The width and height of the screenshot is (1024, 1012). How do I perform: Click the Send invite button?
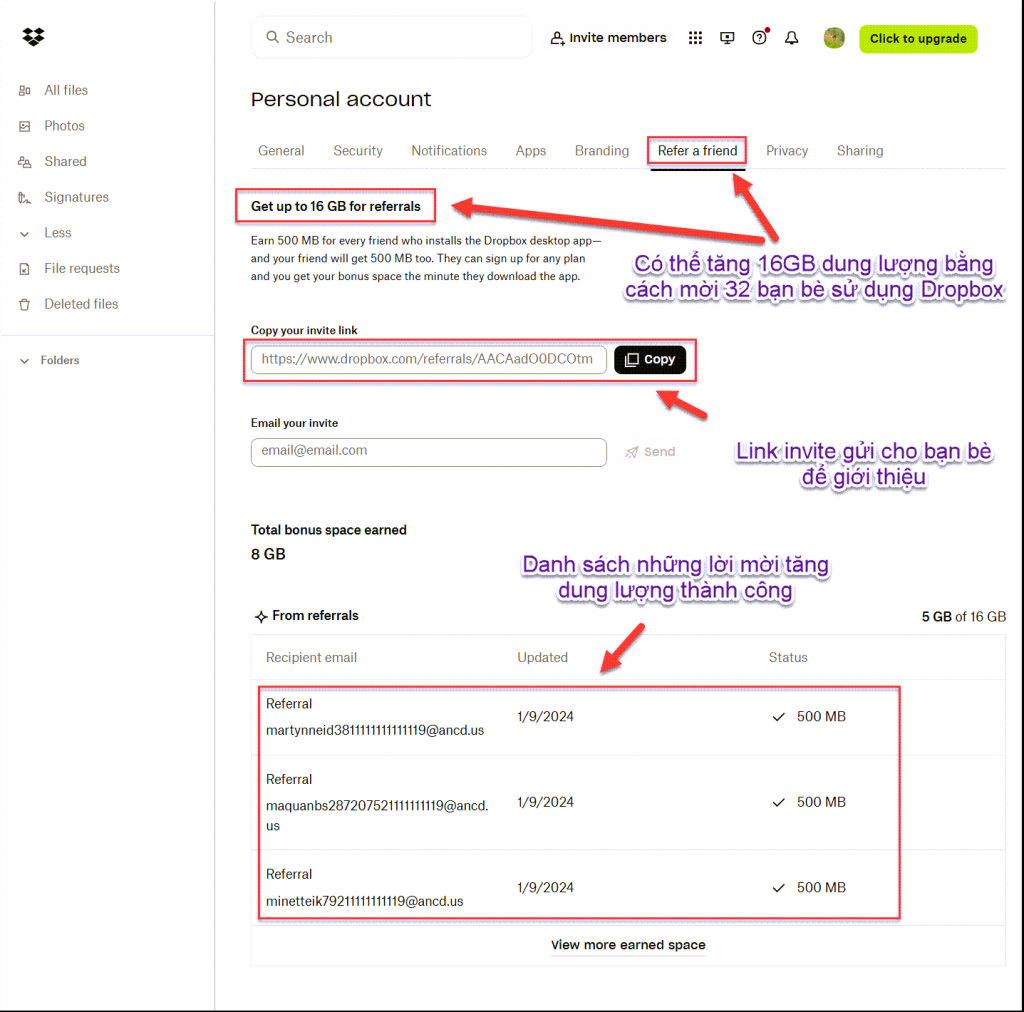click(650, 452)
